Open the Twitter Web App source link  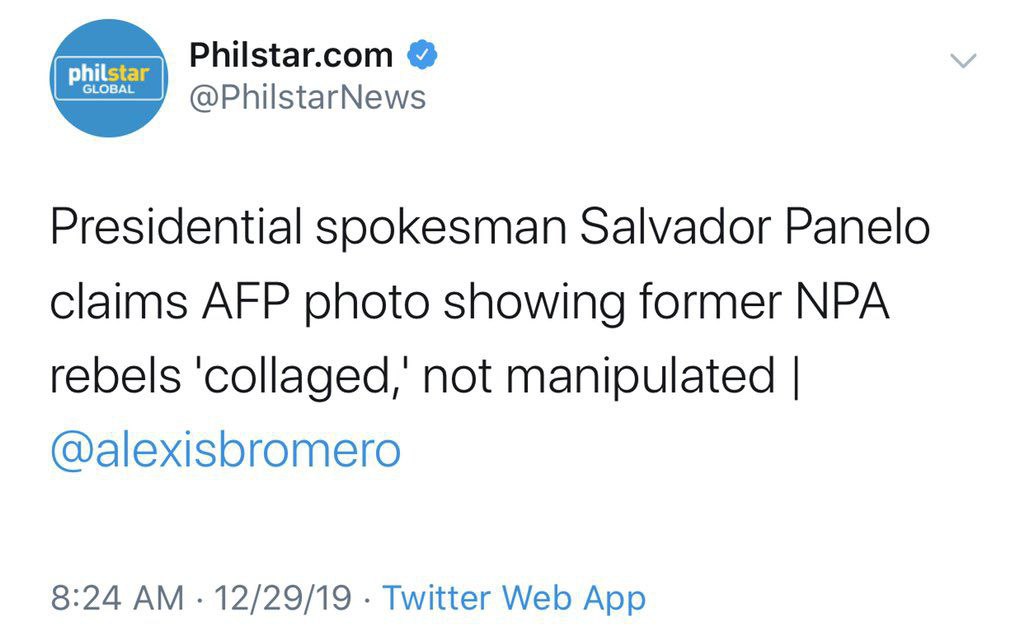click(515, 598)
